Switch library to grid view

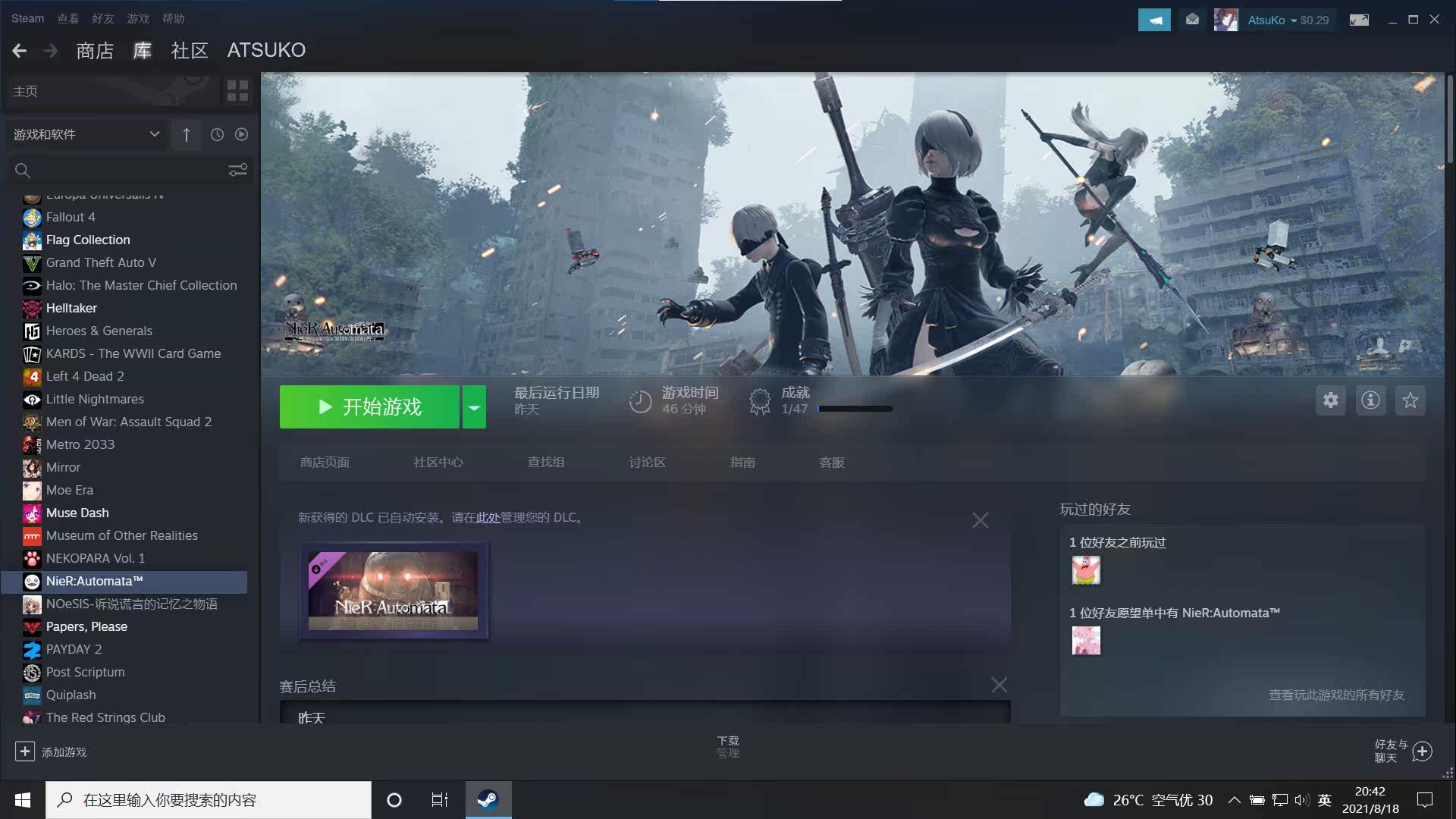(237, 90)
